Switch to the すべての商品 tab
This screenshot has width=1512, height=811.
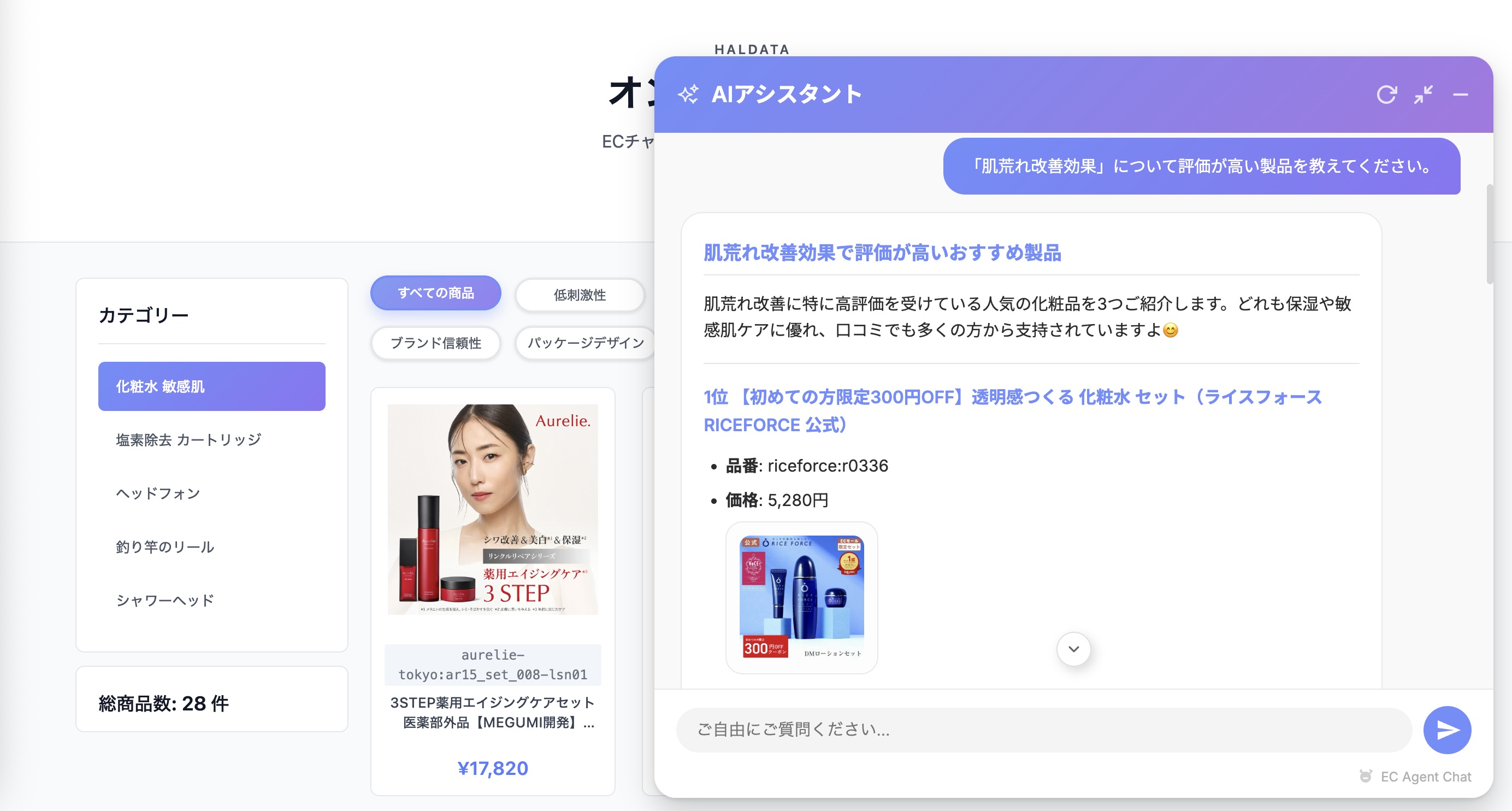[x=435, y=292]
